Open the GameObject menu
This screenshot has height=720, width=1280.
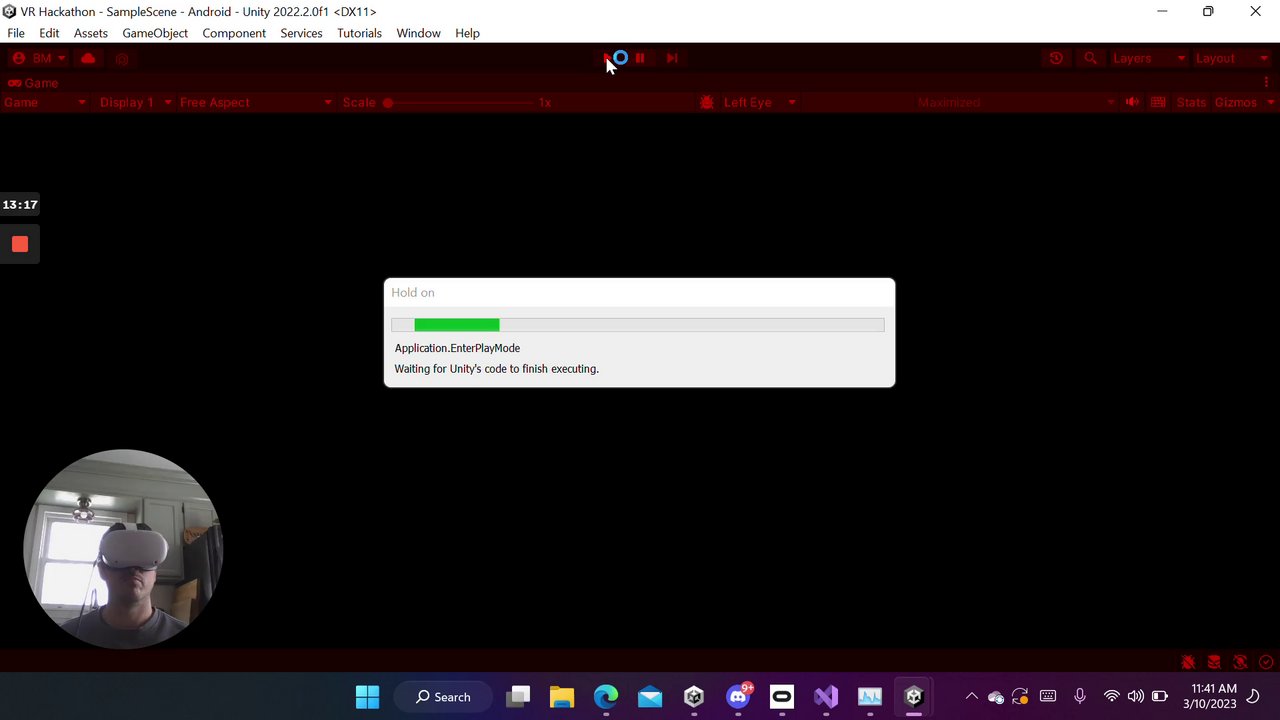point(155,33)
